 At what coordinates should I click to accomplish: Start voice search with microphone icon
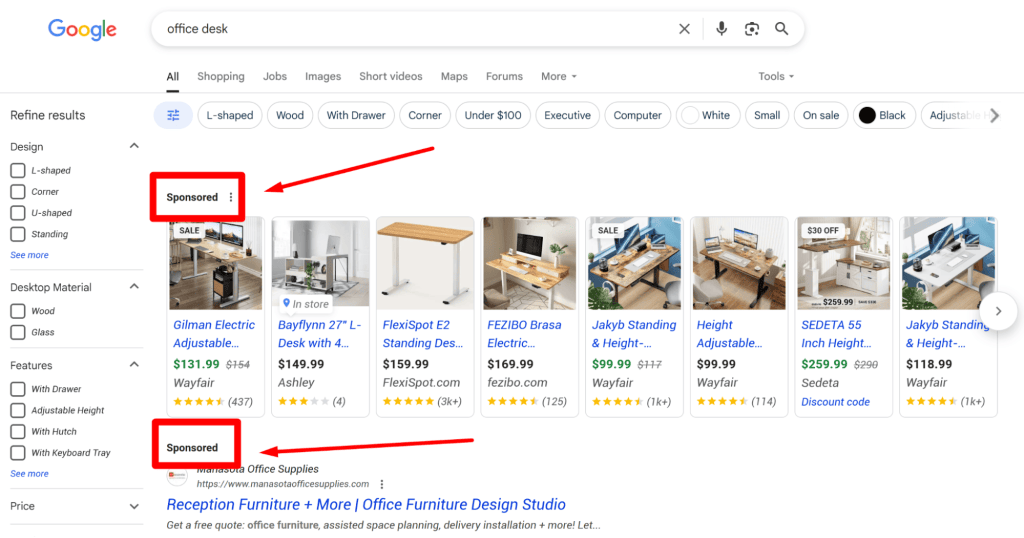coord(721,29)
